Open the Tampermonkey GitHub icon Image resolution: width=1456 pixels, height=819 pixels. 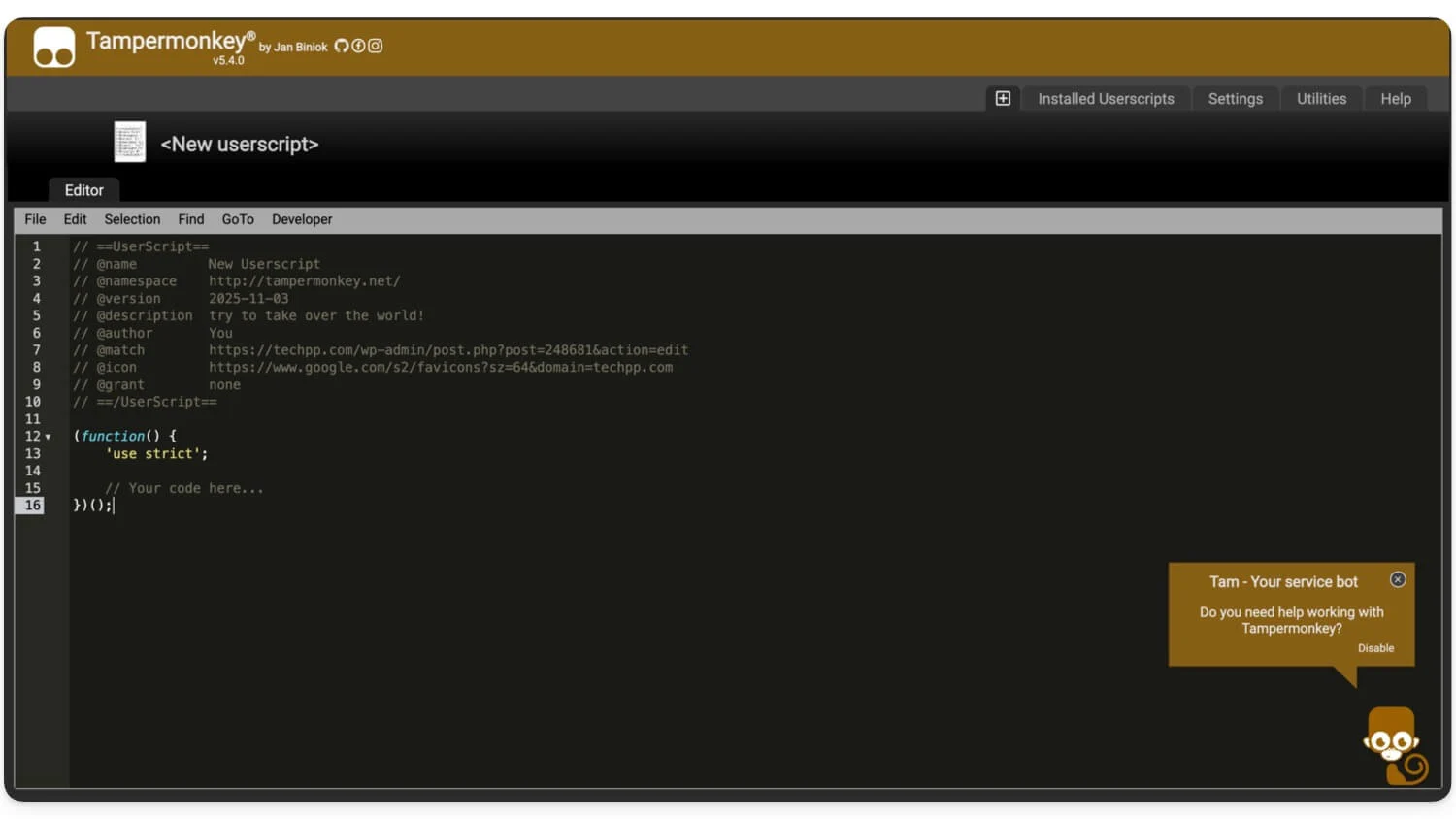(x=342, y=46)
